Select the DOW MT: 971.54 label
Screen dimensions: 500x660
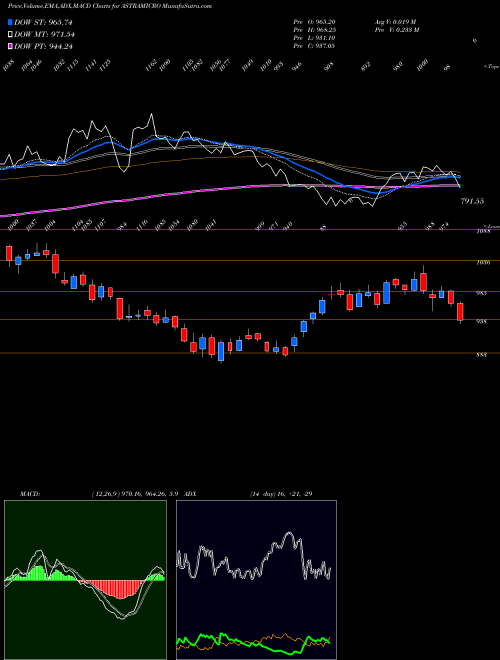pos(44,35)
